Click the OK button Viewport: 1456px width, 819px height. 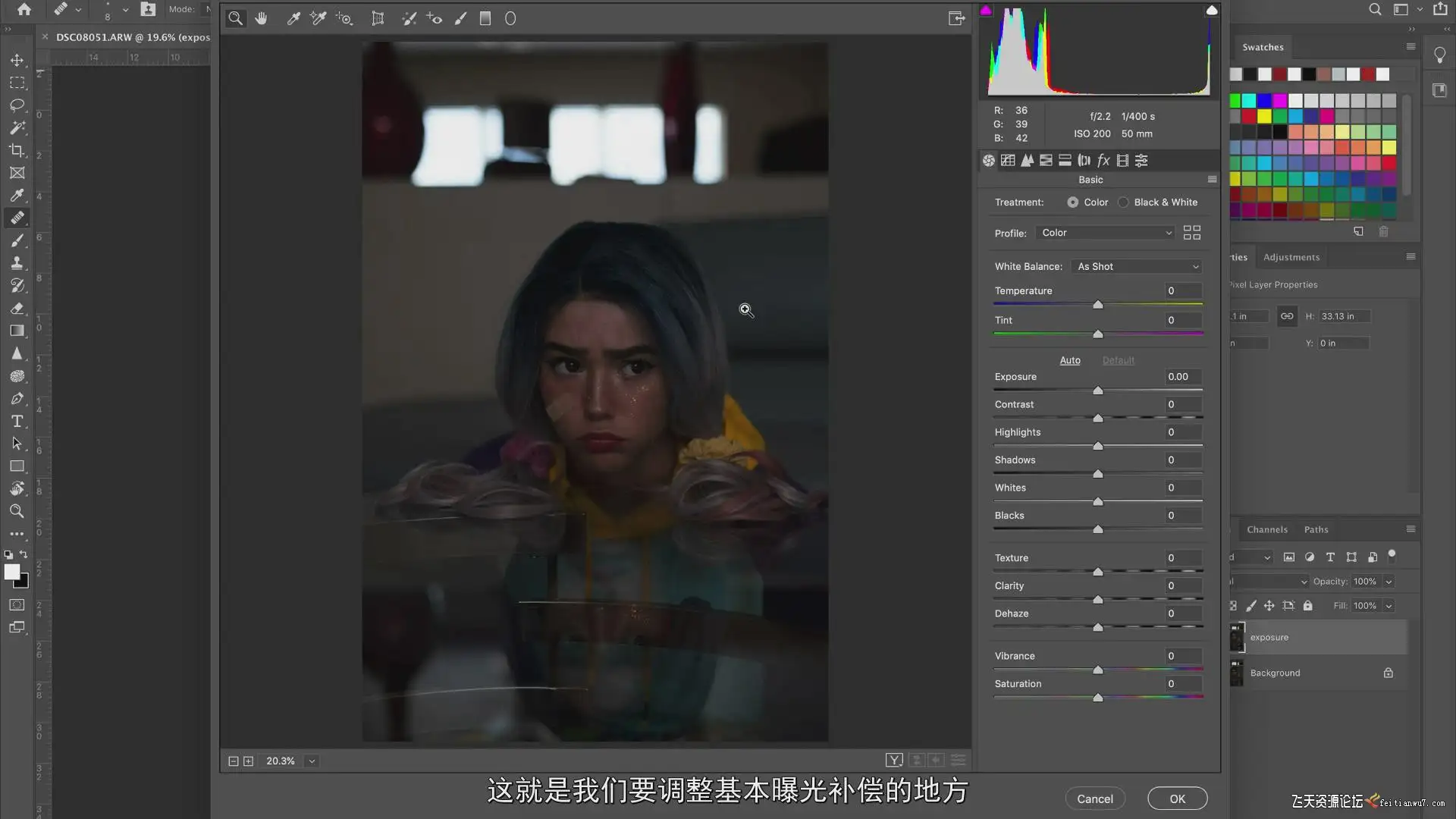[x=1177, y=799]
